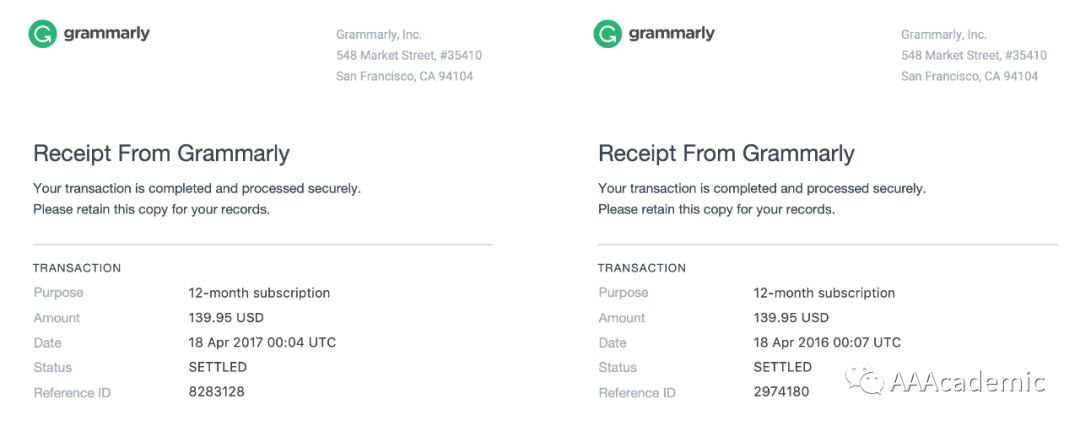The width and height of the screenshot is (1080, 426).
Task: Select the reference ID 8283128
Action: pos(216,392)
